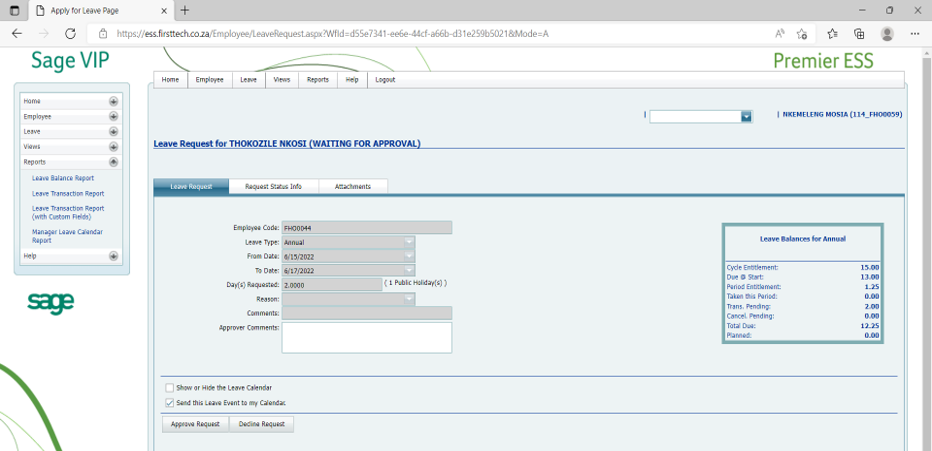The height and width of the screenshot is (451, 932).
Task: Click the Read aloud icon in address bar
Action: point(780,33)
